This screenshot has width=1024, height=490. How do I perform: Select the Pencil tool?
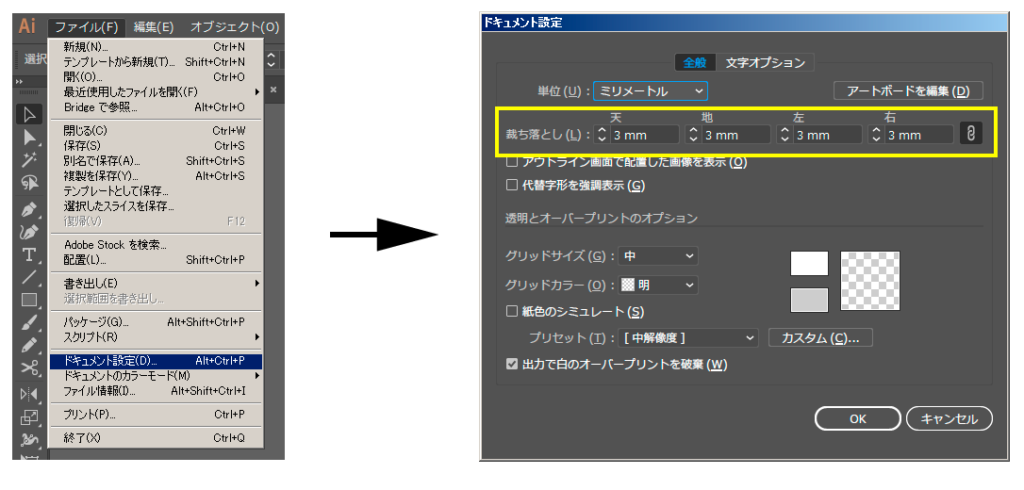tap(29, 346)
